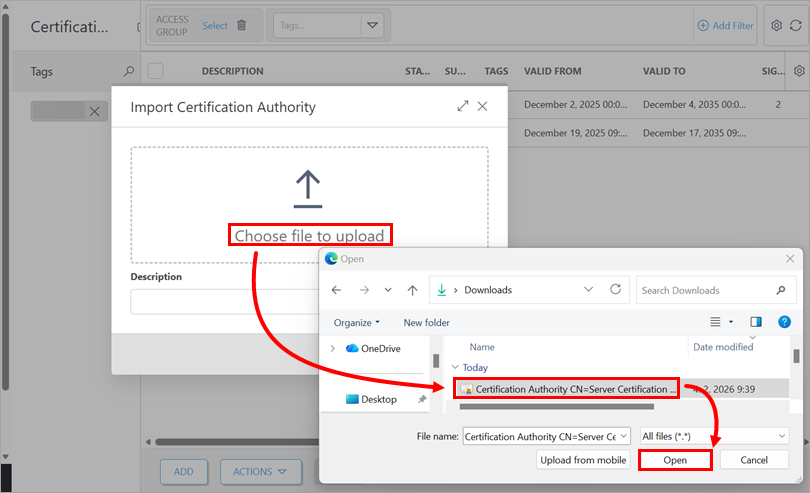Viewport: 810px width, 493px height.
Task: Refresh the Downloads folder listing
Action: click(617, 290)
